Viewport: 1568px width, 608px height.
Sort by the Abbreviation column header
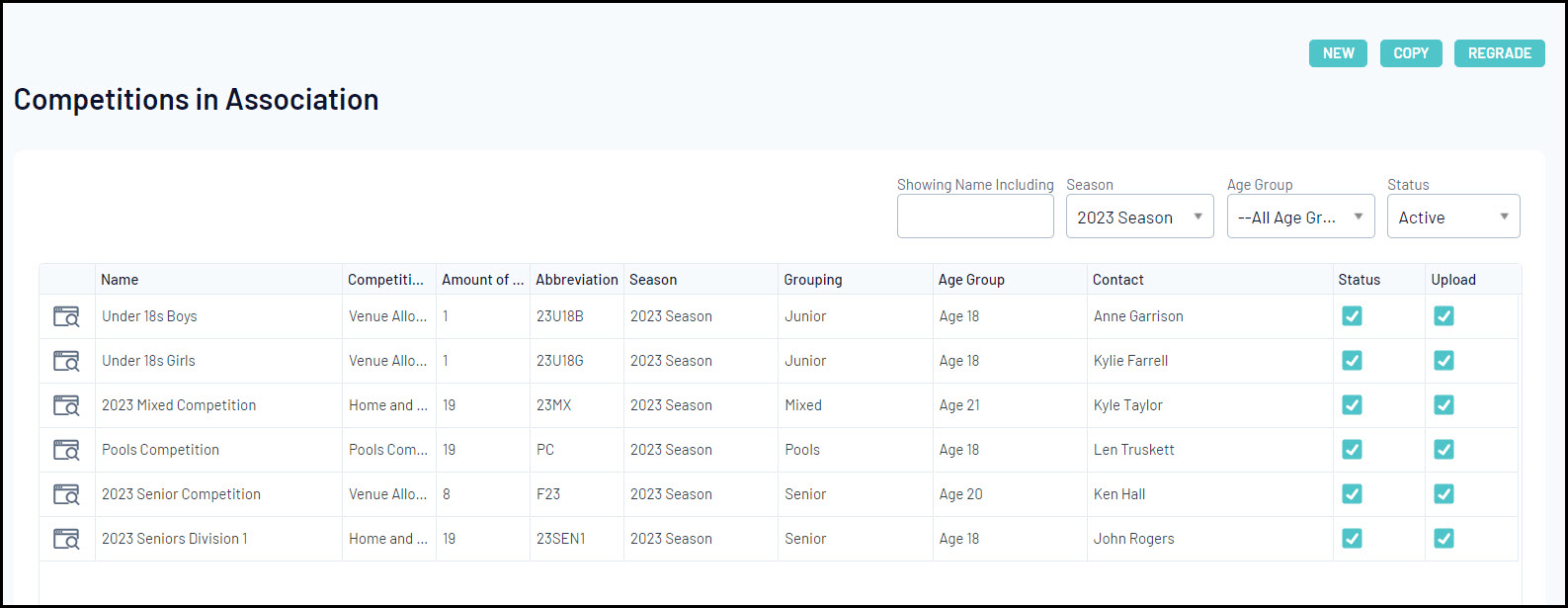(577, 280)
